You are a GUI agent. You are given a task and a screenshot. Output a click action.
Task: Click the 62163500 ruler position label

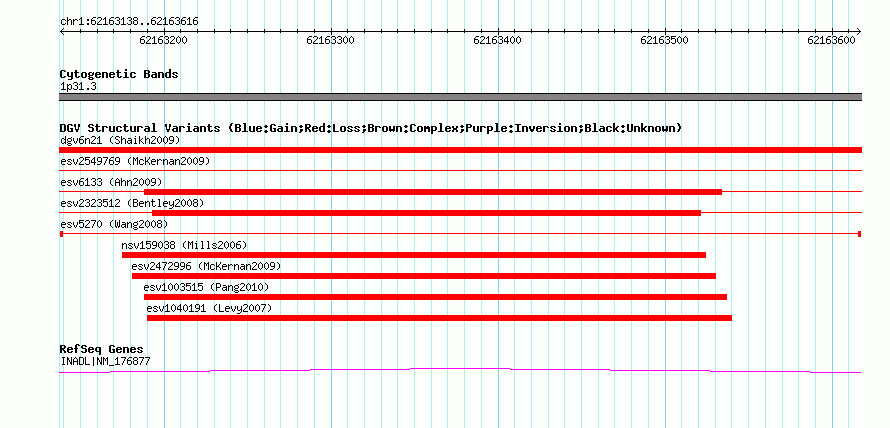(664, 40)
